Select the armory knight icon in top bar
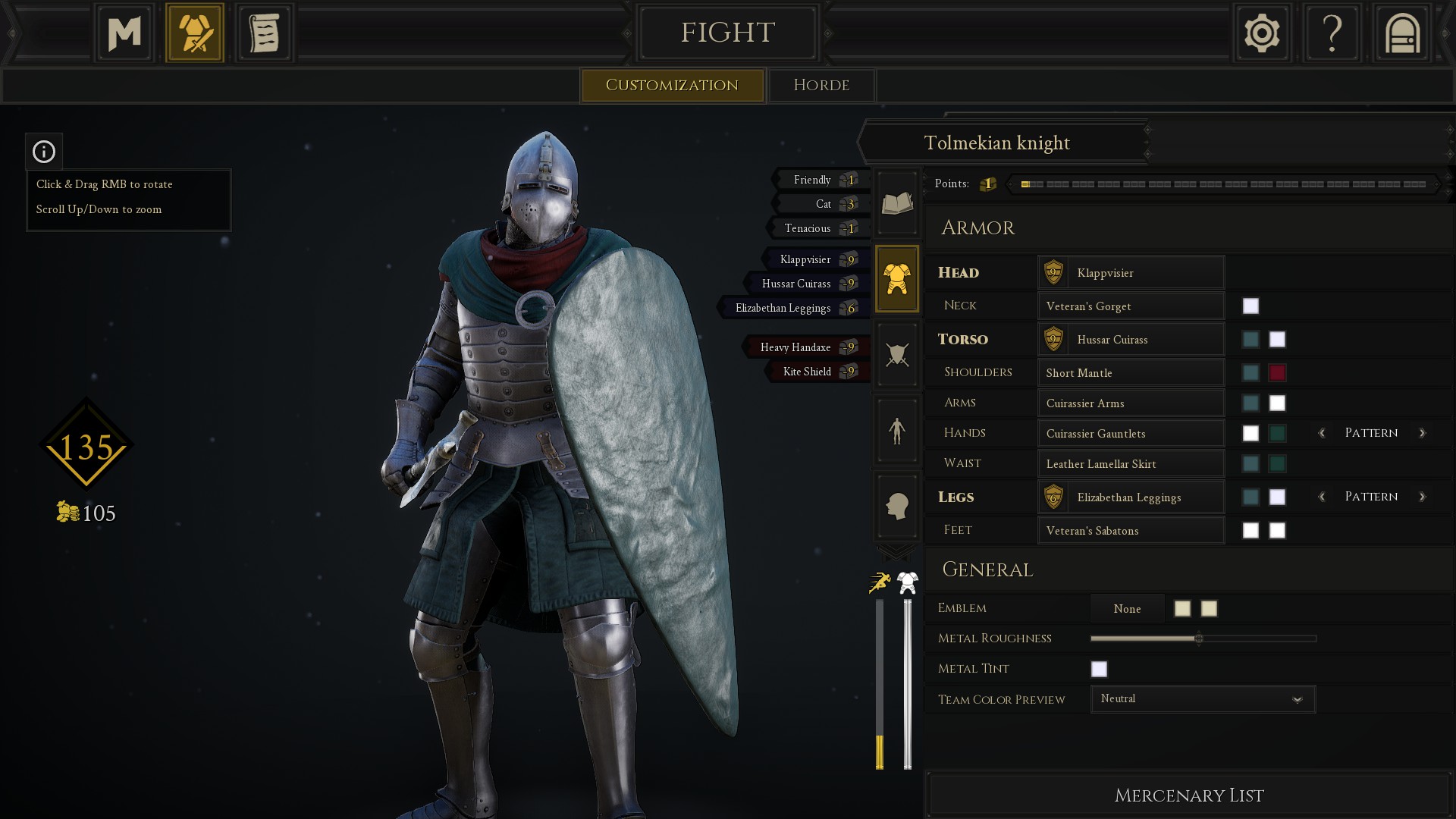Image resolution: width=1456 pixels, height=819 pixels. pos(195,33)
